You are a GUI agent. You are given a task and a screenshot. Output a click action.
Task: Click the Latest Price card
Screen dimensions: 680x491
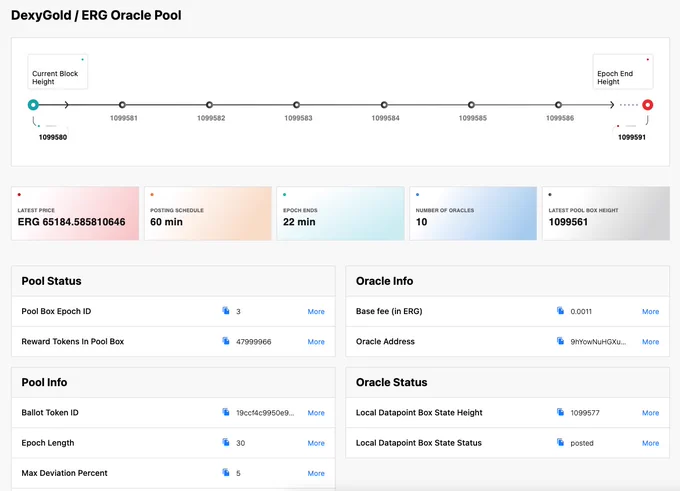[75, 213]
